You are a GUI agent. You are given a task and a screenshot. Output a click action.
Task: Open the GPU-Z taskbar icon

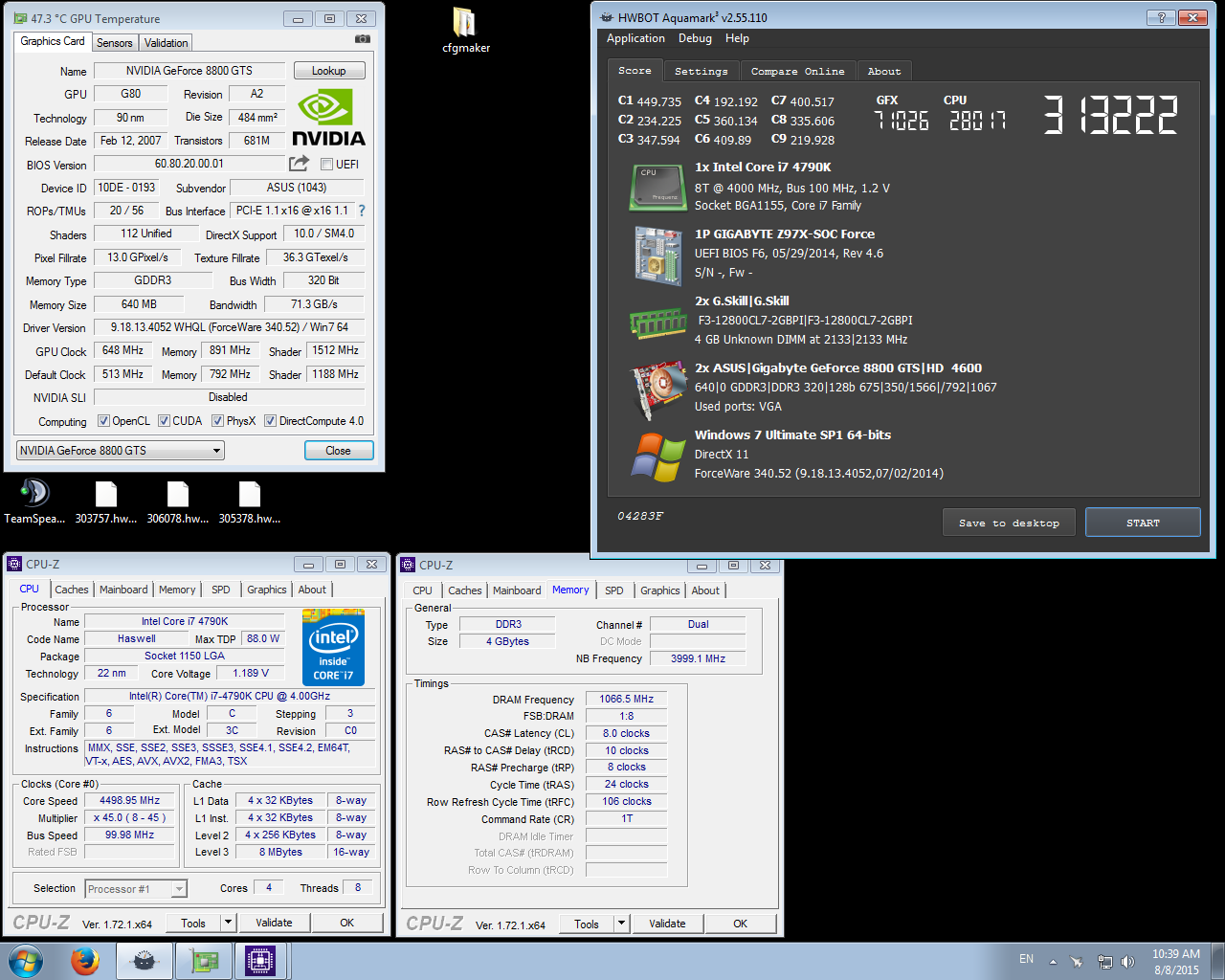(204, 961)
